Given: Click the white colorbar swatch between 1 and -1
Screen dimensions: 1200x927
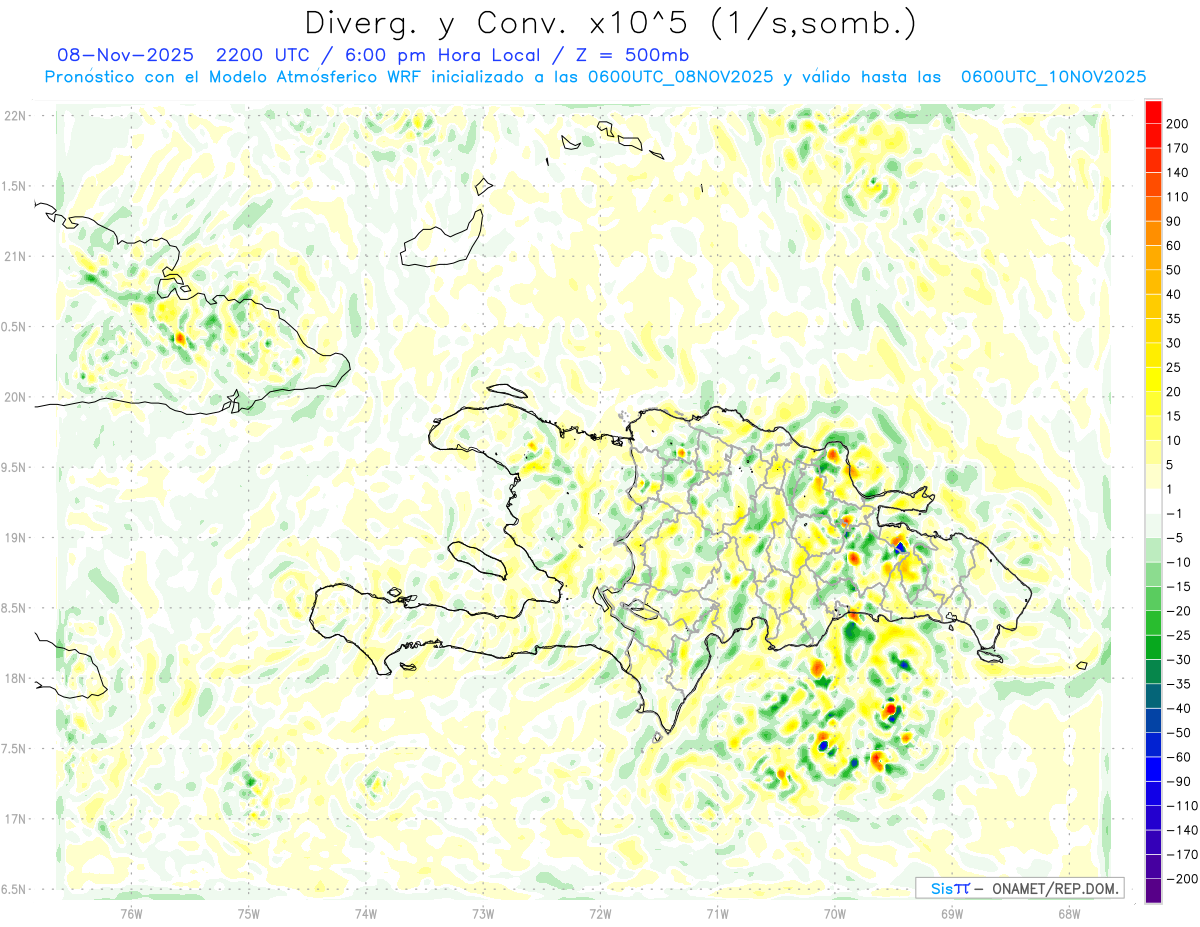Looking at the screenshot, I should click(1154, 501).
